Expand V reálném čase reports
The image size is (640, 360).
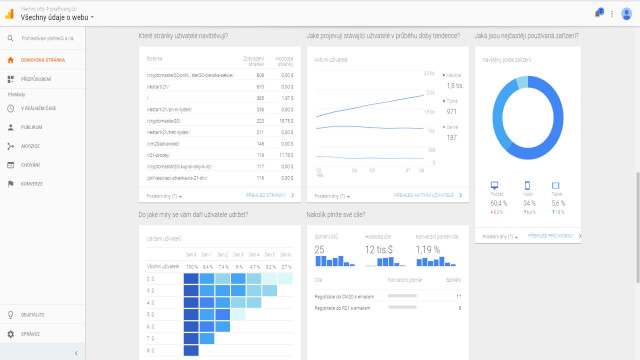point(42,108)
